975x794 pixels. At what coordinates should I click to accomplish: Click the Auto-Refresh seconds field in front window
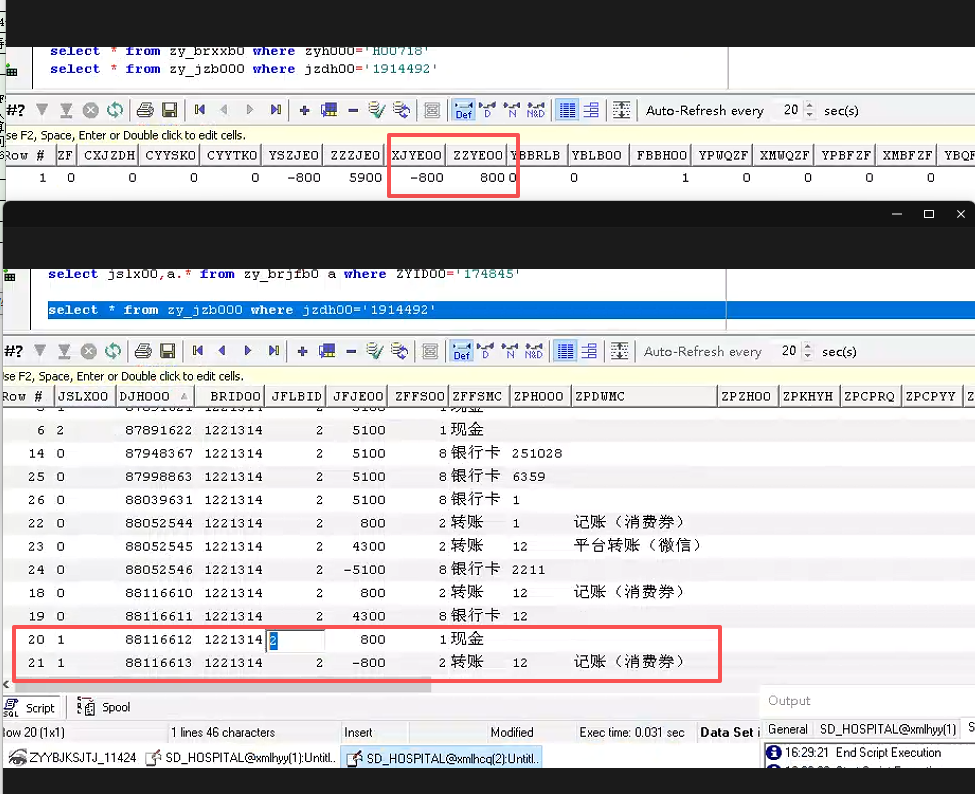[x=787, y=351]
